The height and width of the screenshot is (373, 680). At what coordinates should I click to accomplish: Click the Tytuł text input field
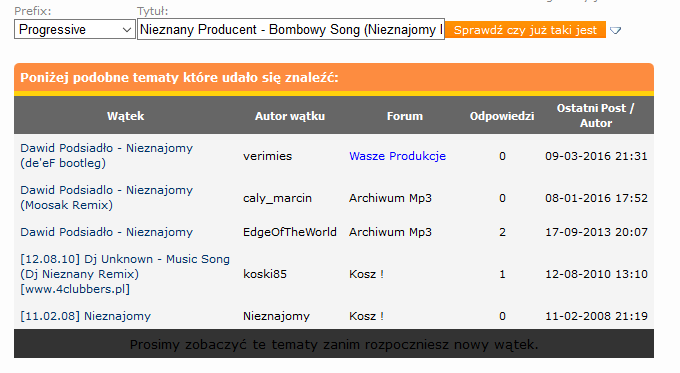point(291,29)
